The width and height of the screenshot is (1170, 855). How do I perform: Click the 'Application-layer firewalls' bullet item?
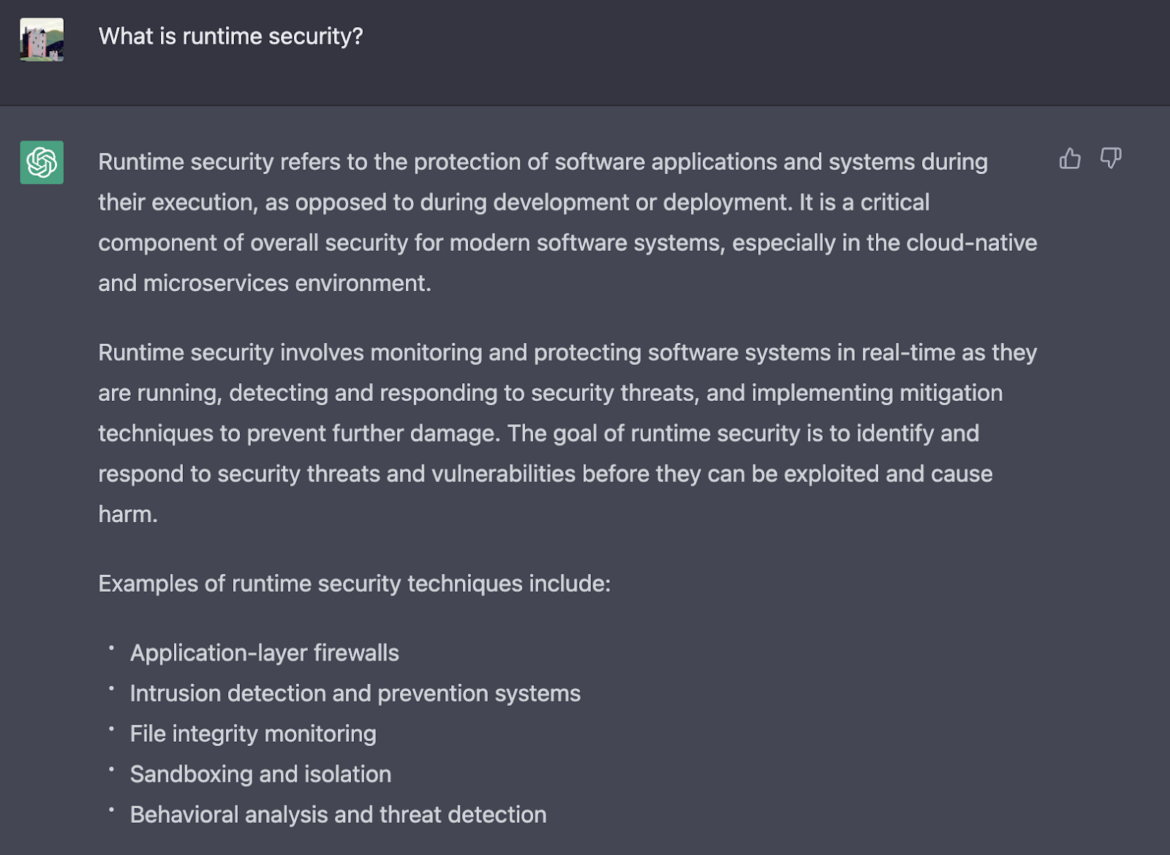coord(264,653)
